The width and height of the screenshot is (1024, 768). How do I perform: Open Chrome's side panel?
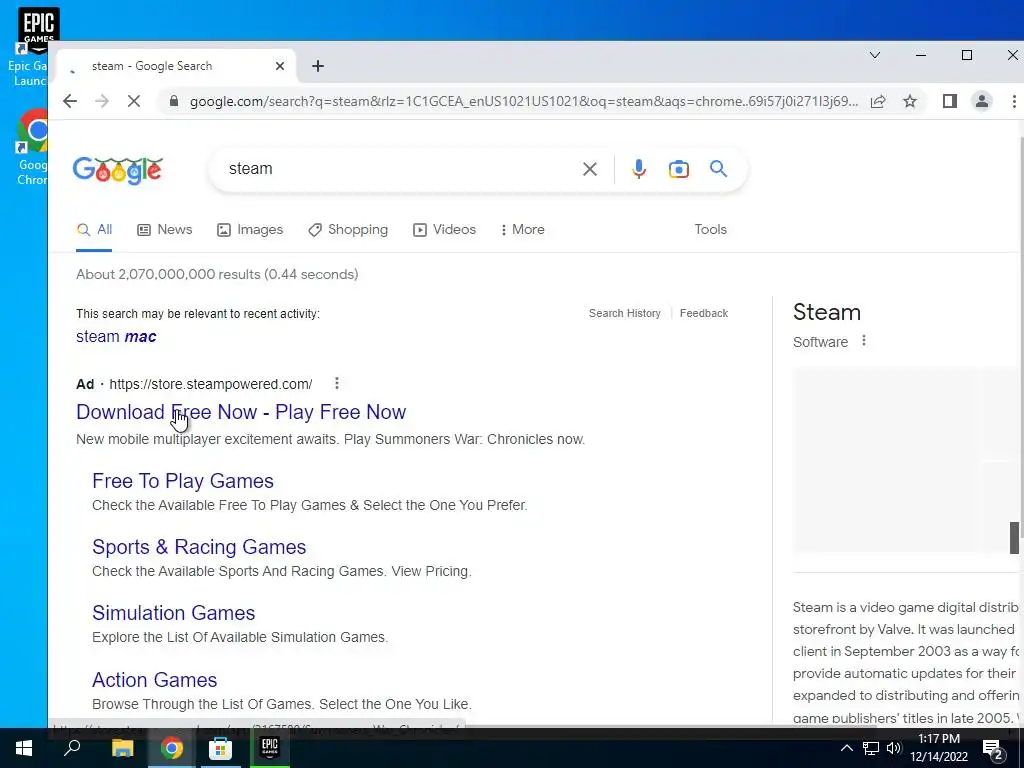tap(950, 101)
